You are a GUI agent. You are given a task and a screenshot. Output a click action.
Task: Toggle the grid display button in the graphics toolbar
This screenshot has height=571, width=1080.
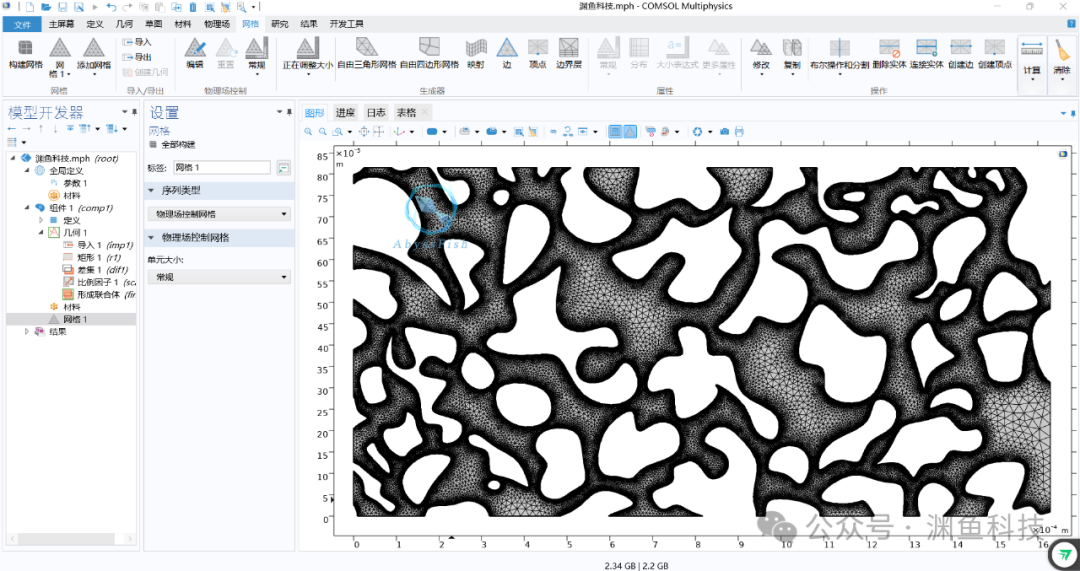coord(615,132)
